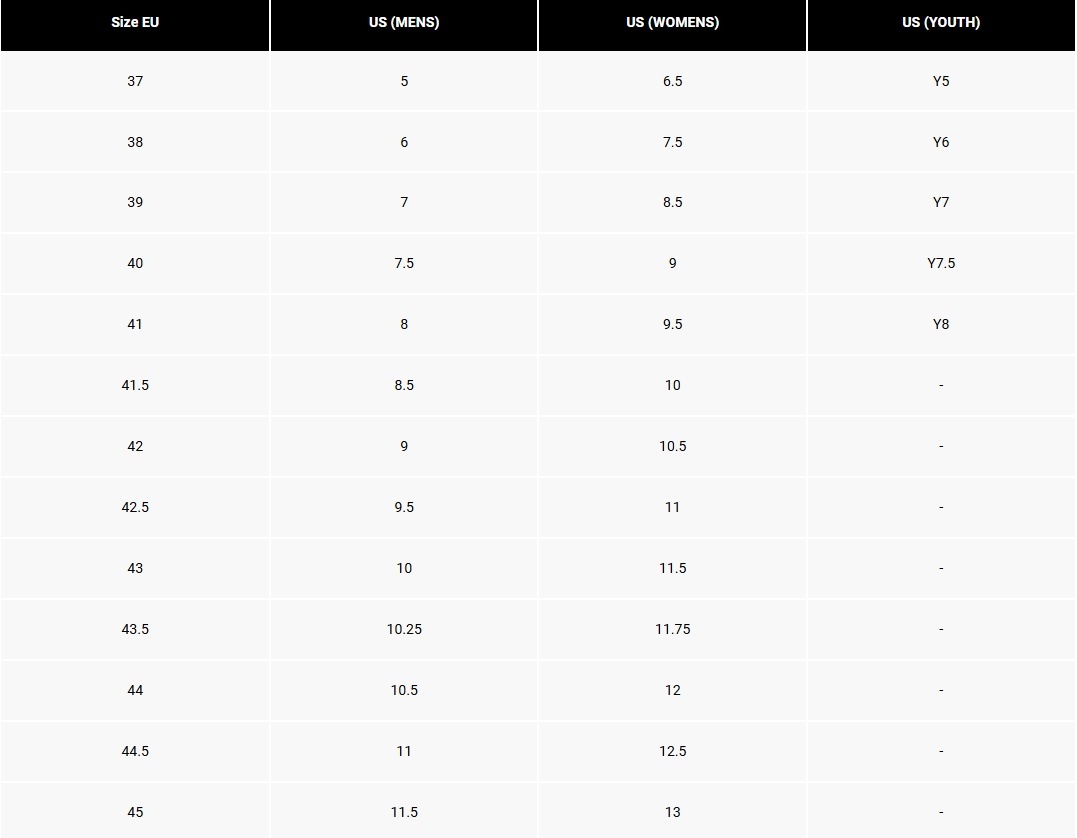Image resolution: width=1077 pixels, height=838 pixels.
Task: Select EU size 41.5 cell
Action: tap(135, 385)
